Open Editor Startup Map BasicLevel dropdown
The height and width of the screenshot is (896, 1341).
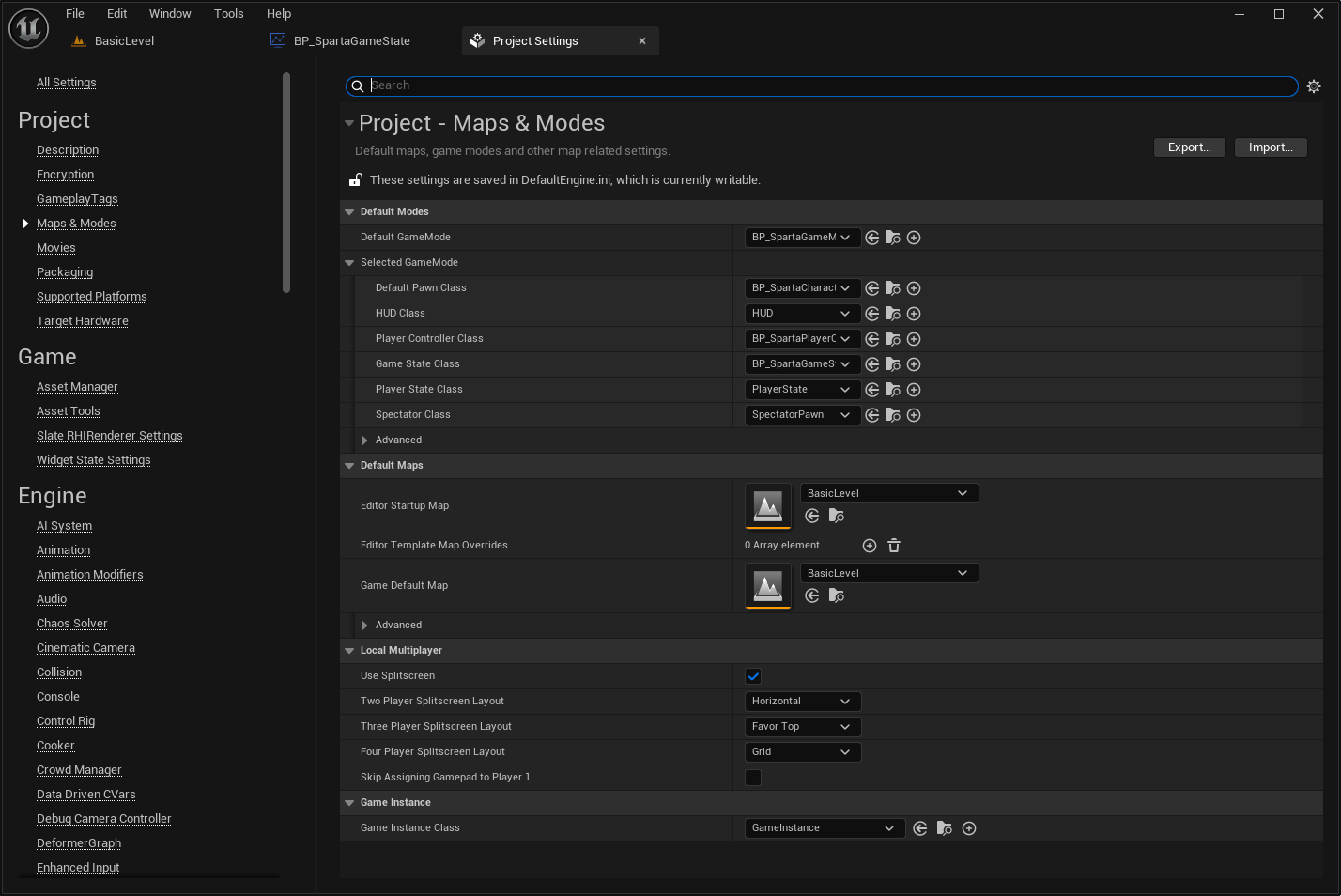(x=888, y=493)
